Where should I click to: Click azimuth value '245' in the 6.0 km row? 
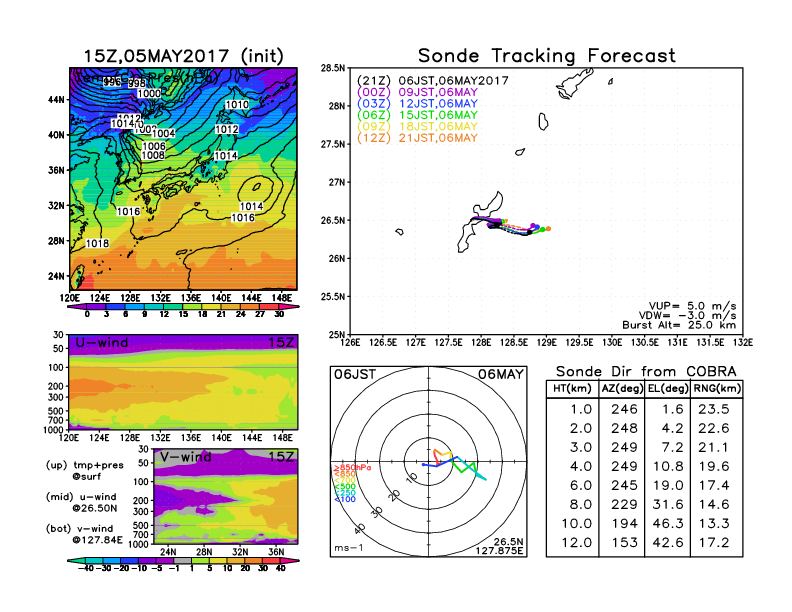[624, 486]
